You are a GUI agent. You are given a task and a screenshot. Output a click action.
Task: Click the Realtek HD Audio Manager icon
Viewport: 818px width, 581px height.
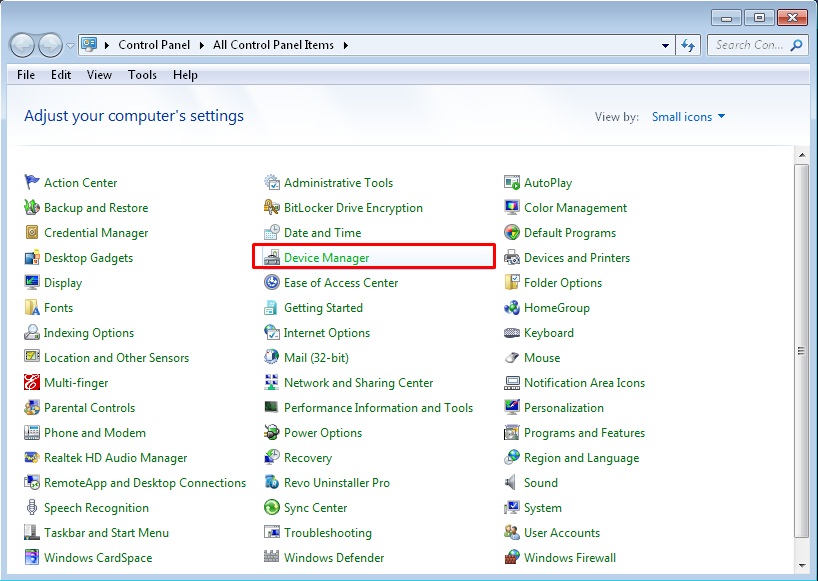click(x=32, y=457)
